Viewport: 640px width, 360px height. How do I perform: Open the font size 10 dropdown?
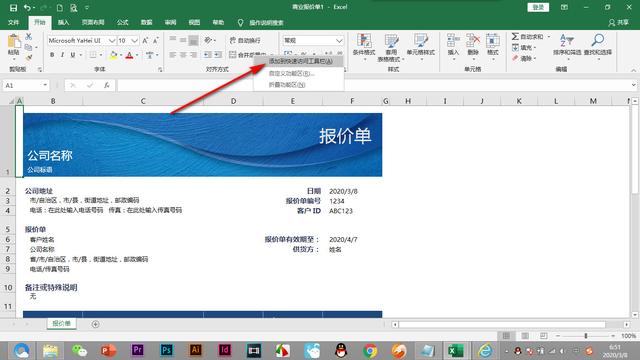134,40
